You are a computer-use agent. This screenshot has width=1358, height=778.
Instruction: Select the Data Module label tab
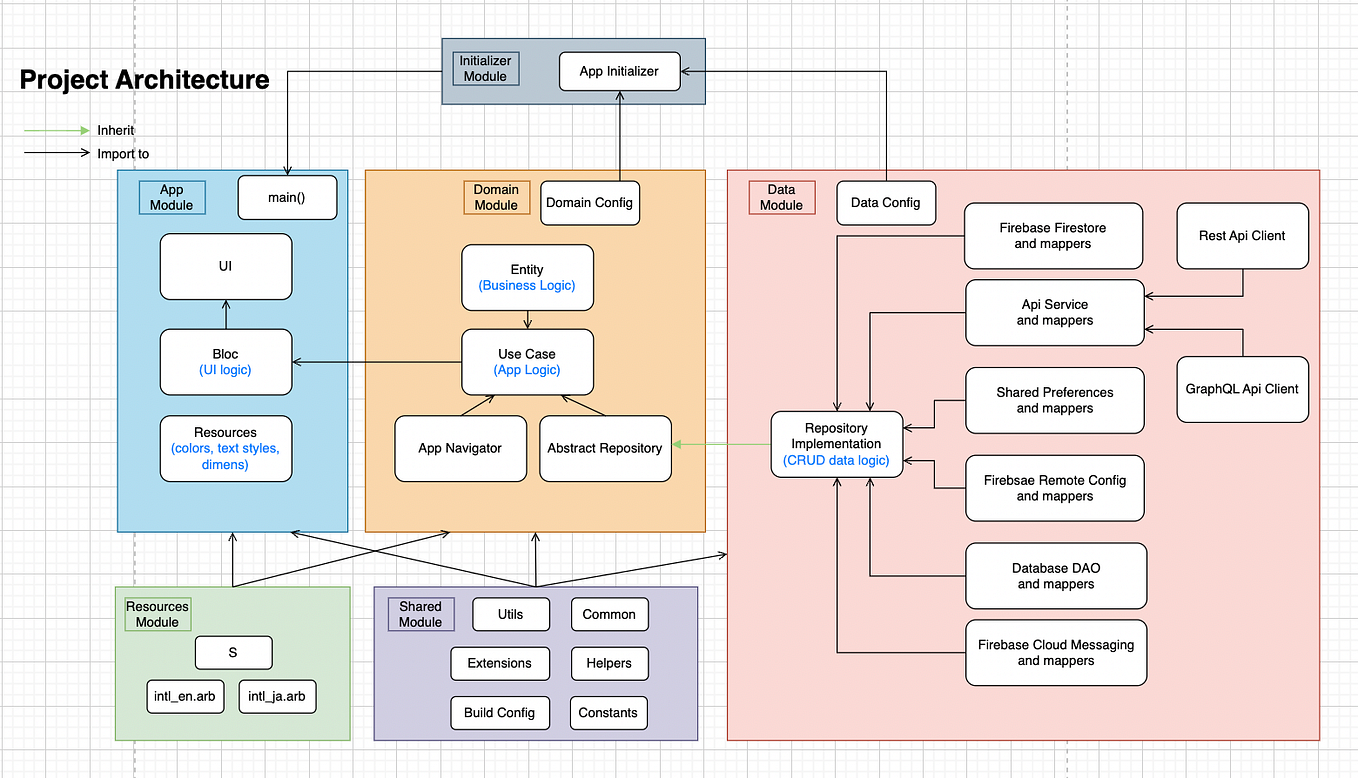(x=781, y=197)
